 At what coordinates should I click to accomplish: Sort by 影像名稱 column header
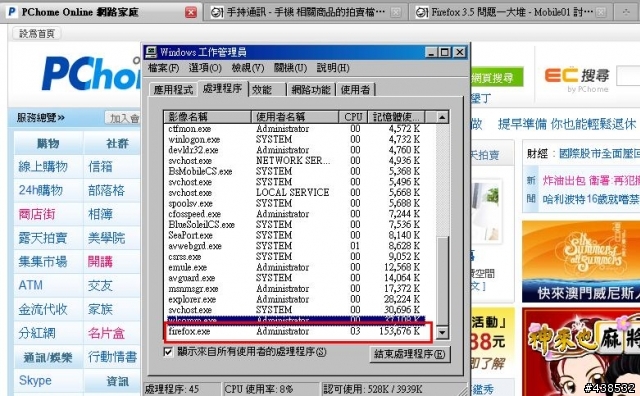click(x=207, y=117)
